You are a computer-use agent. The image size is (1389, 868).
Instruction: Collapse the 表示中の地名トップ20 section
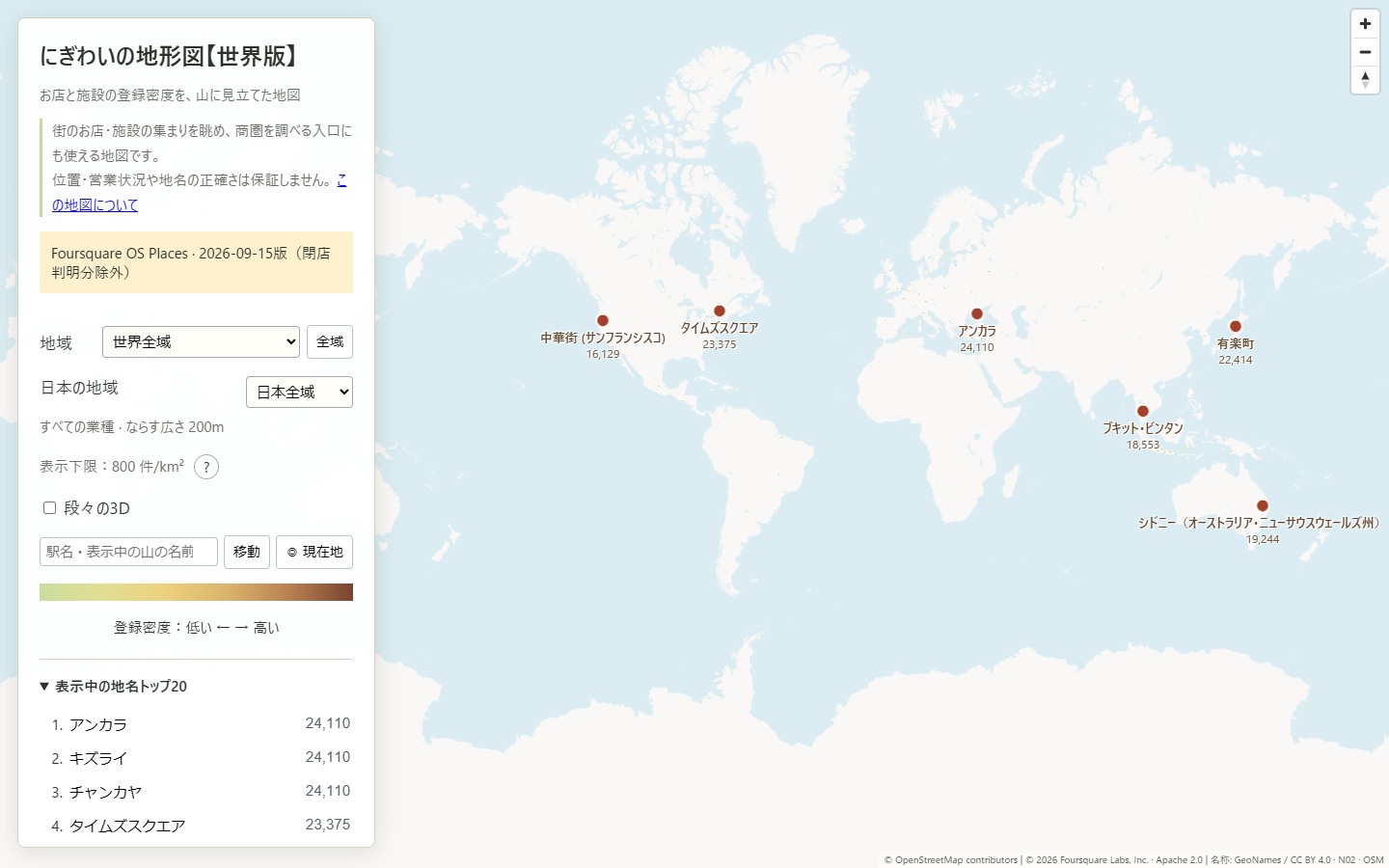(114, 686)
